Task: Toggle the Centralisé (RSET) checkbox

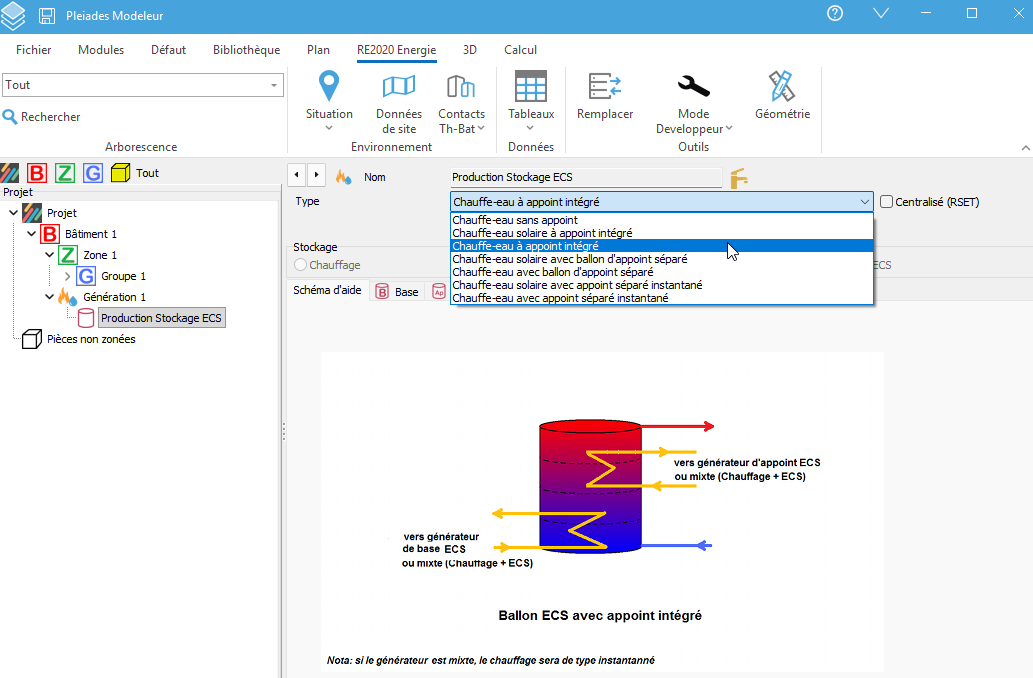Action: pos(887,202)
